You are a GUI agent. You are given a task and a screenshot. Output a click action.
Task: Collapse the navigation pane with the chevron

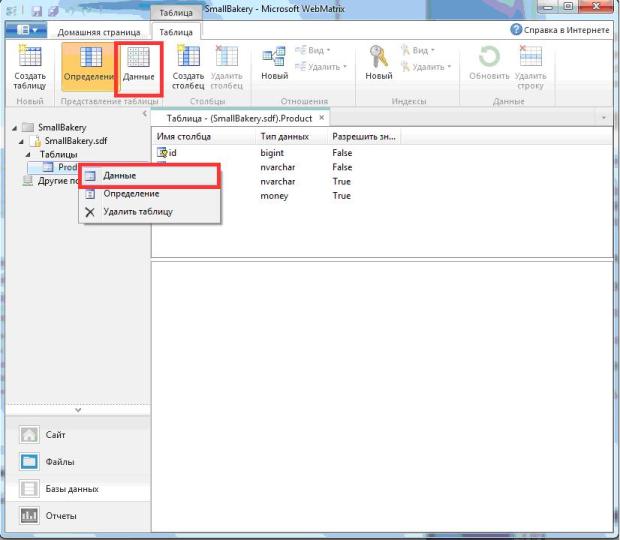145,114
